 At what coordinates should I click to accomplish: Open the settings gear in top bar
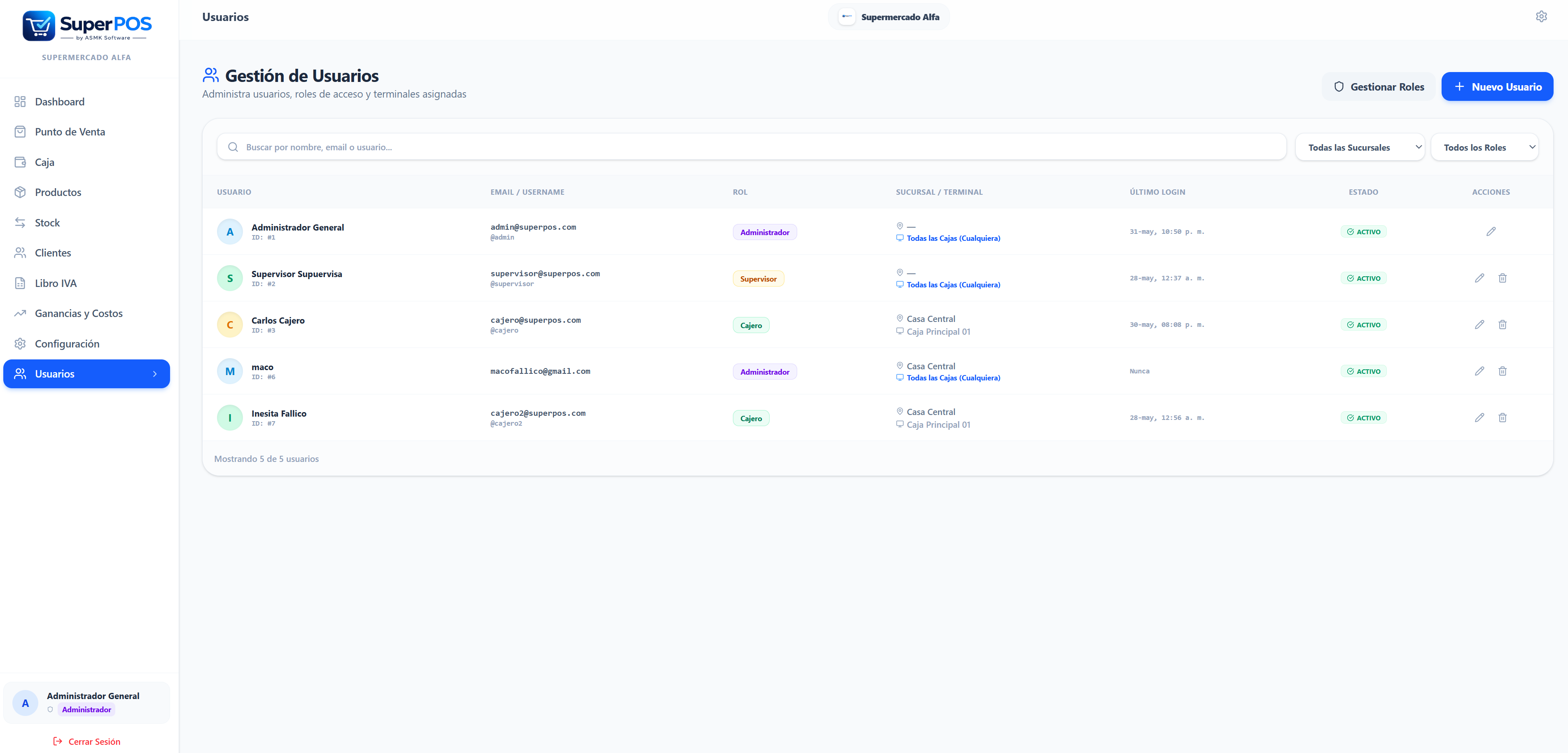click(x=1541, y=16)
